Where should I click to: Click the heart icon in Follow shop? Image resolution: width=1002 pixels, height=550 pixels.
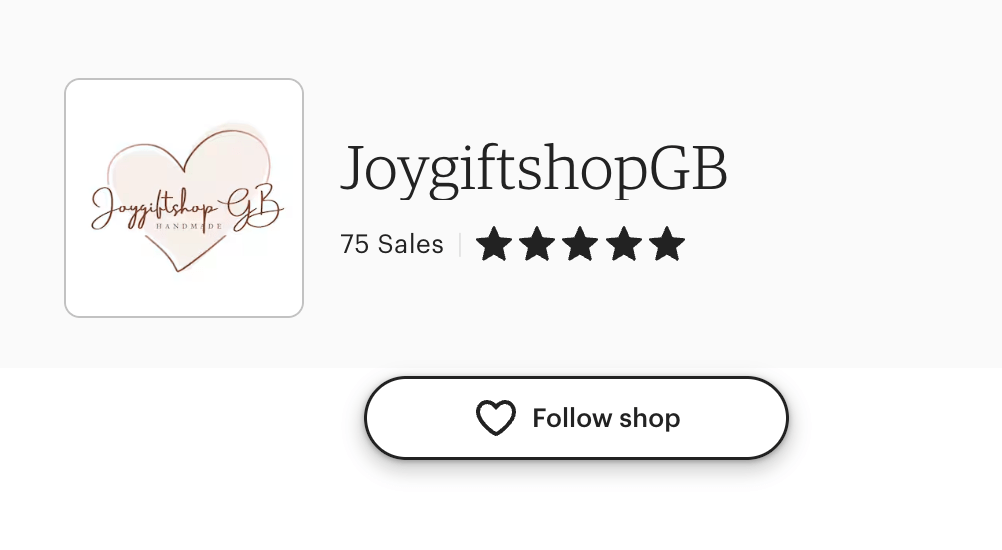(x=495, y=418)
